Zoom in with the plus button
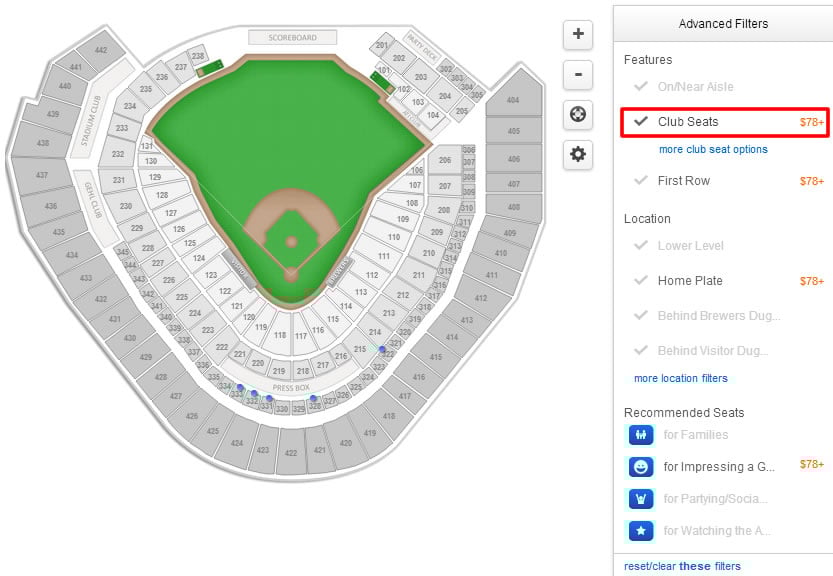 pos(578,35)
